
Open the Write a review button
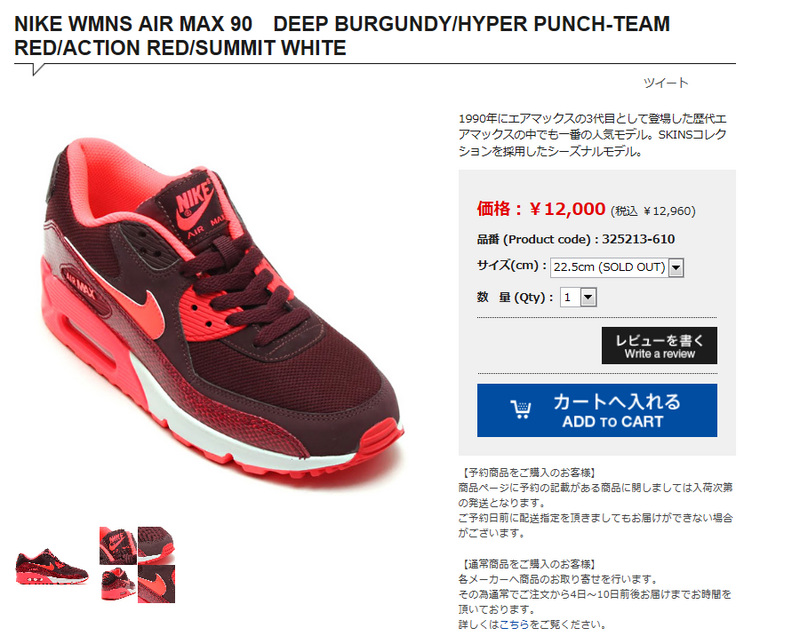coord(659,345)
